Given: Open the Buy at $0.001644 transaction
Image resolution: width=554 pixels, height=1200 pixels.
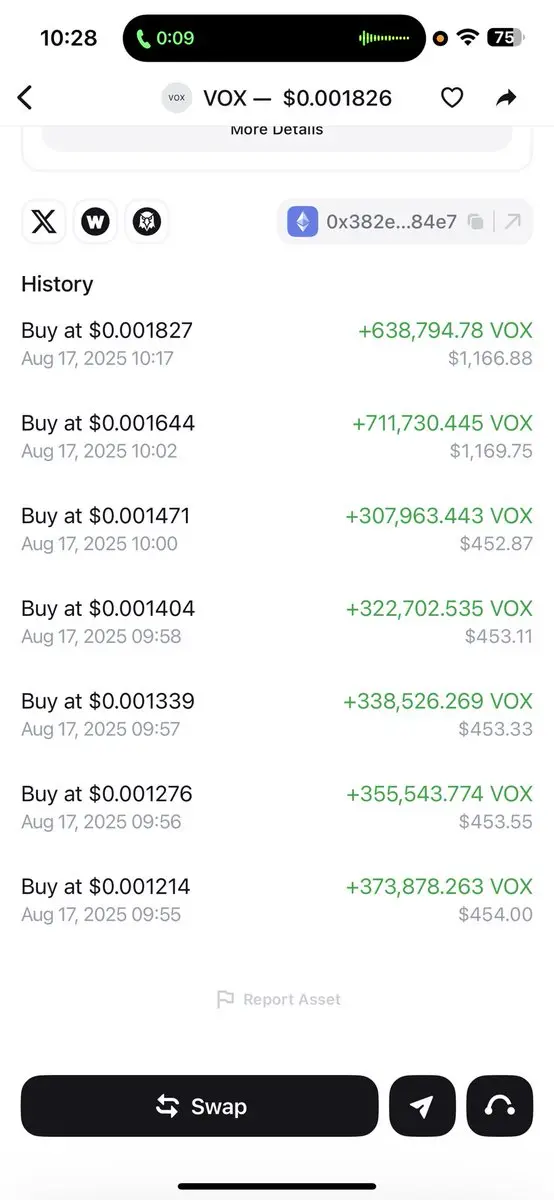Looking at the screenshot, I should (277, 436).
